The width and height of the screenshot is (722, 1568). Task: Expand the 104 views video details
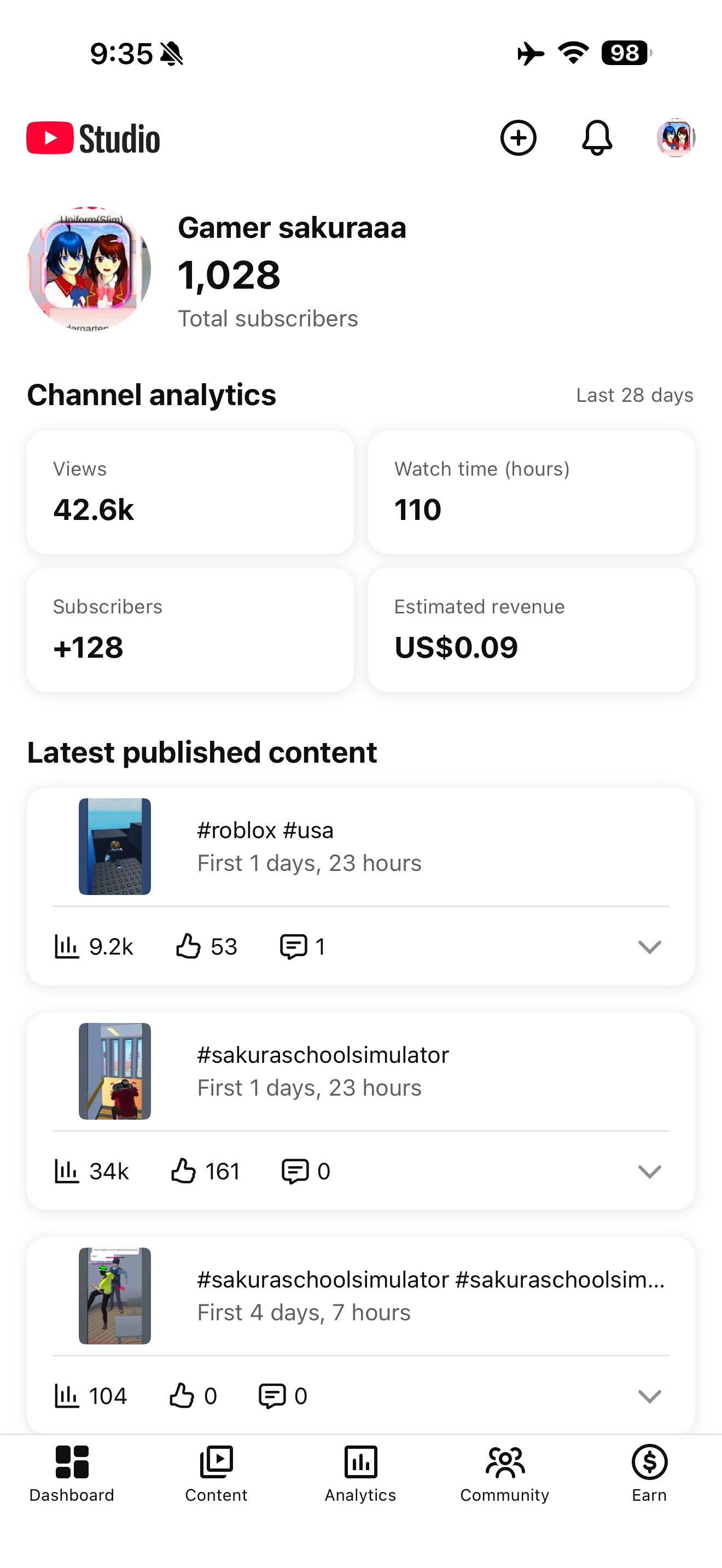tap(650, 1396)
